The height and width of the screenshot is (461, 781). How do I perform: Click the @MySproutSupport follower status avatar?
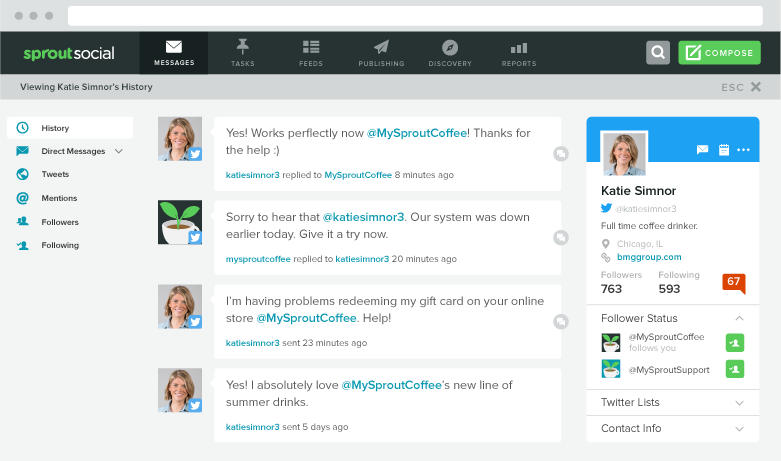[611, 369]
